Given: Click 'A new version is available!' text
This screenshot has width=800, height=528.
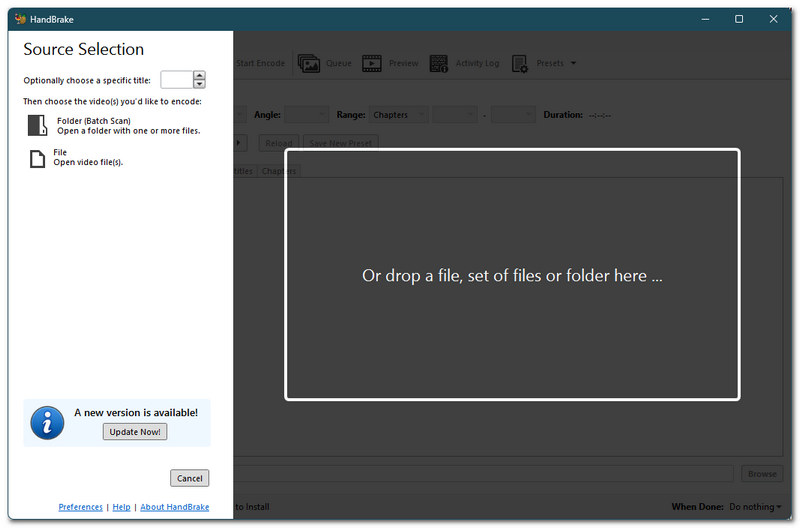Looking at the screenshot, I should 136,412.
